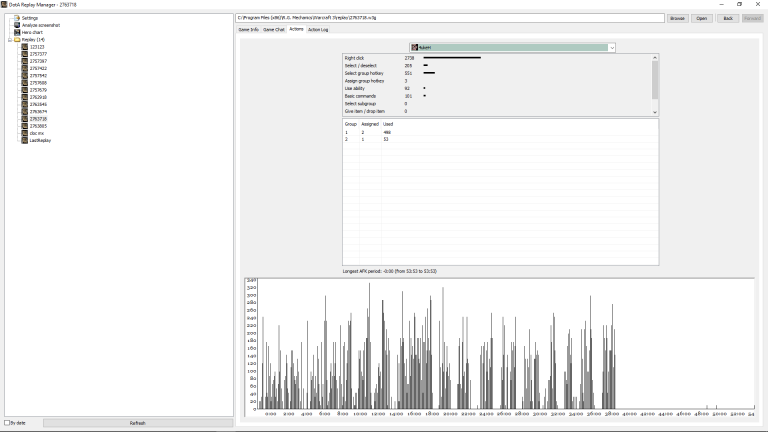Select the LastReplay replay icon

click(24, 140)
